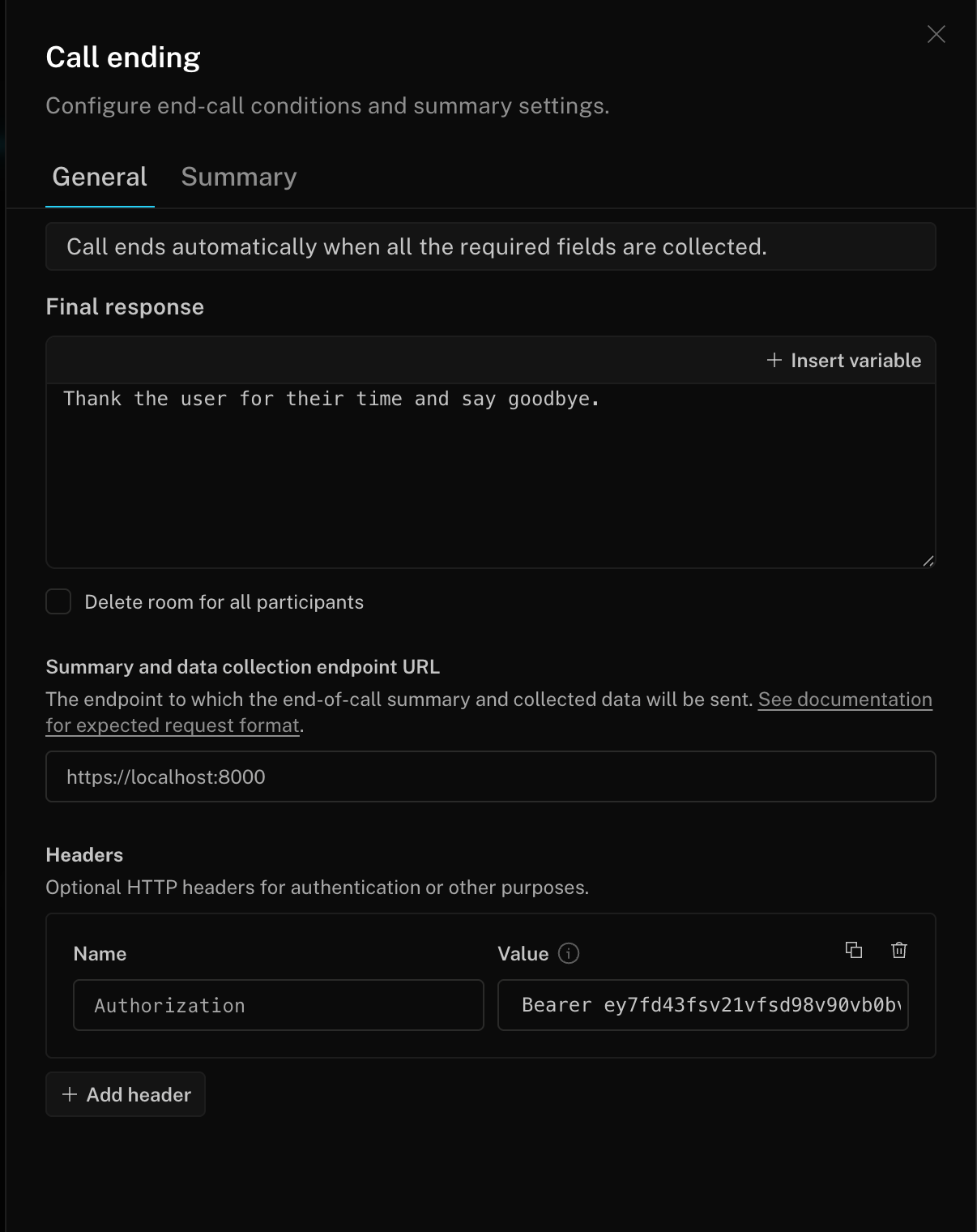This screenshot has width=977, height=1232.
Task: Click the header Value field with Bearer token
Action: point(702,1005)
